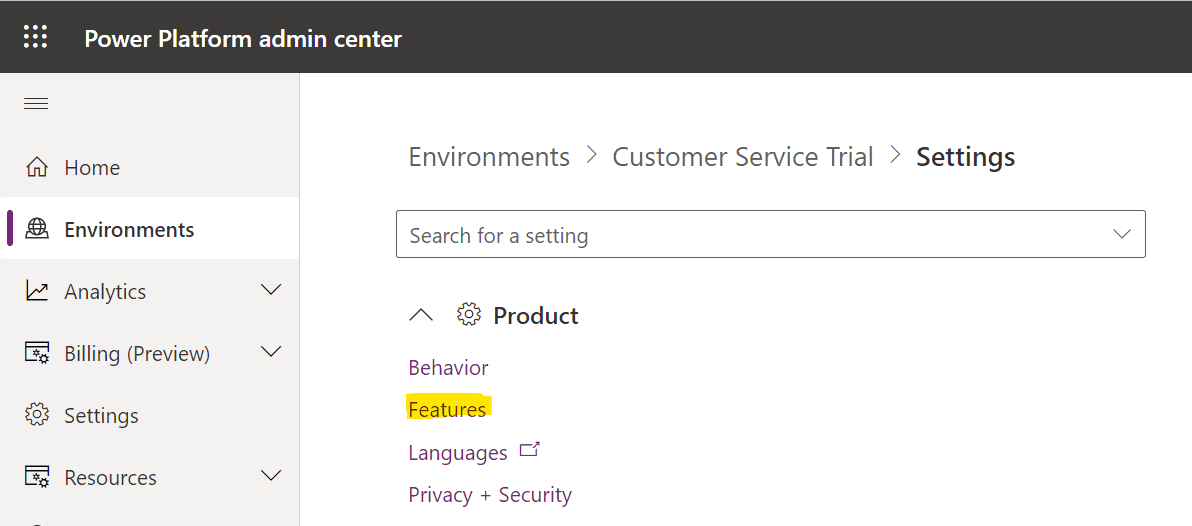Collapse the Product section chevron
Image resolution: width=1192 pixels, height=526 pixels.
421,315
